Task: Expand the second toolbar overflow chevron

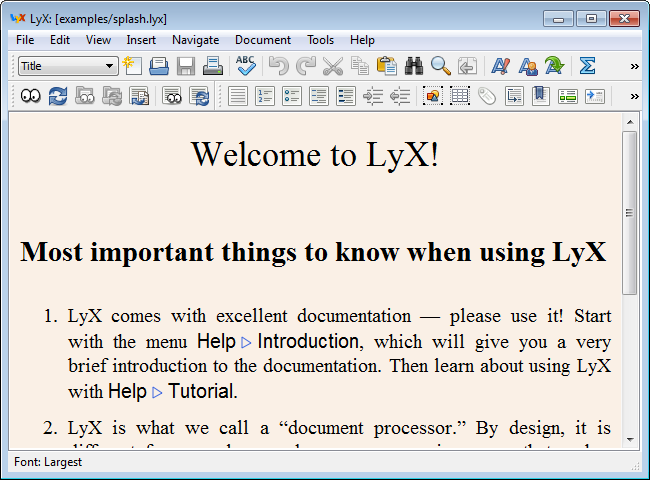Action: 634,97
